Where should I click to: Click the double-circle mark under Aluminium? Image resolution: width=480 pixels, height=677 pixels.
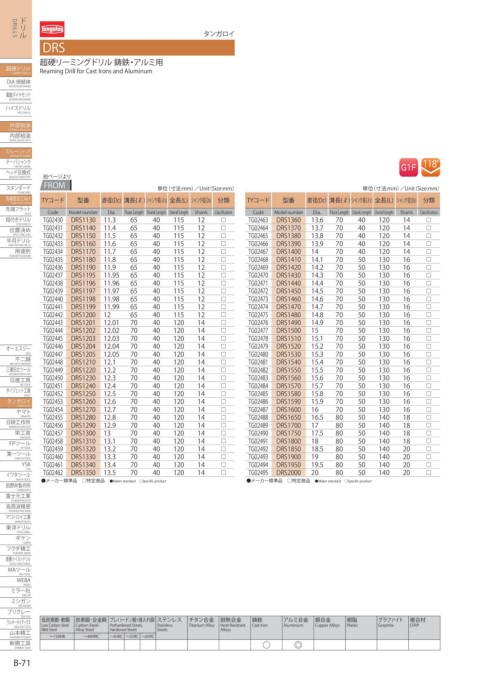298,645
